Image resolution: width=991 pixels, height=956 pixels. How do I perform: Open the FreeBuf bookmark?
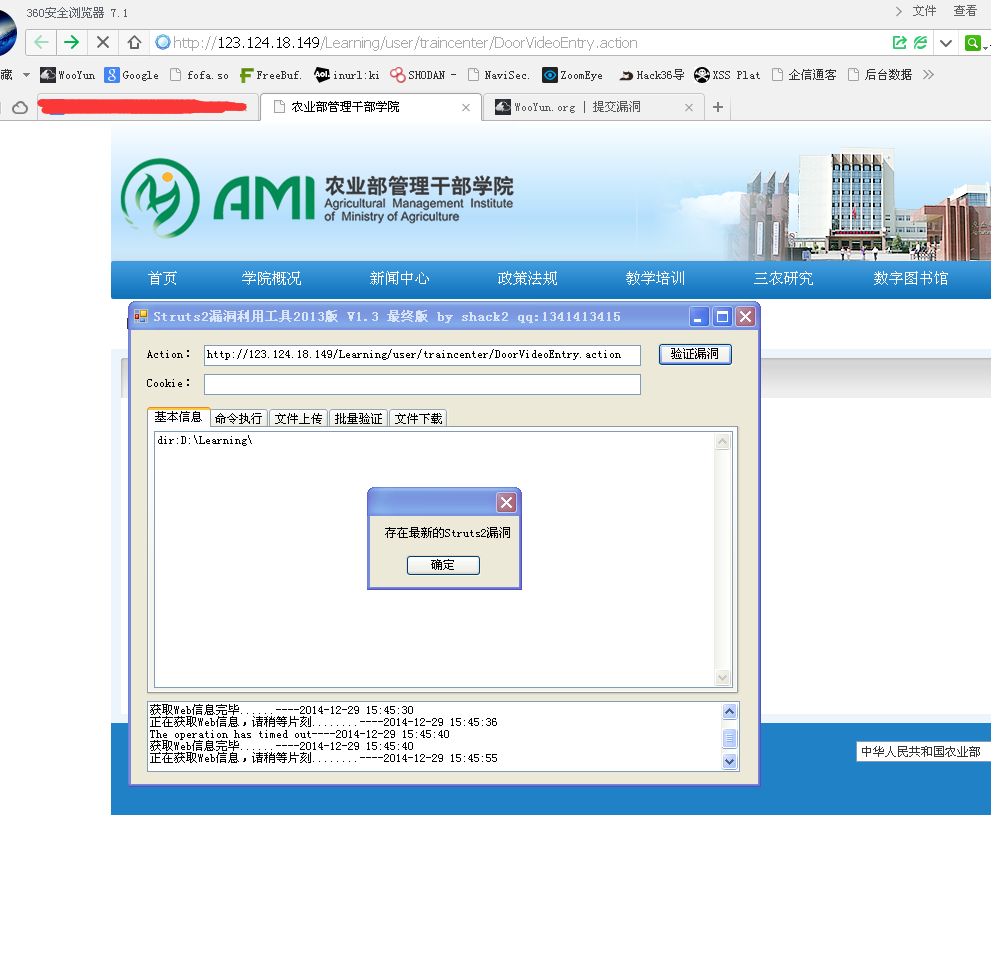271,75
